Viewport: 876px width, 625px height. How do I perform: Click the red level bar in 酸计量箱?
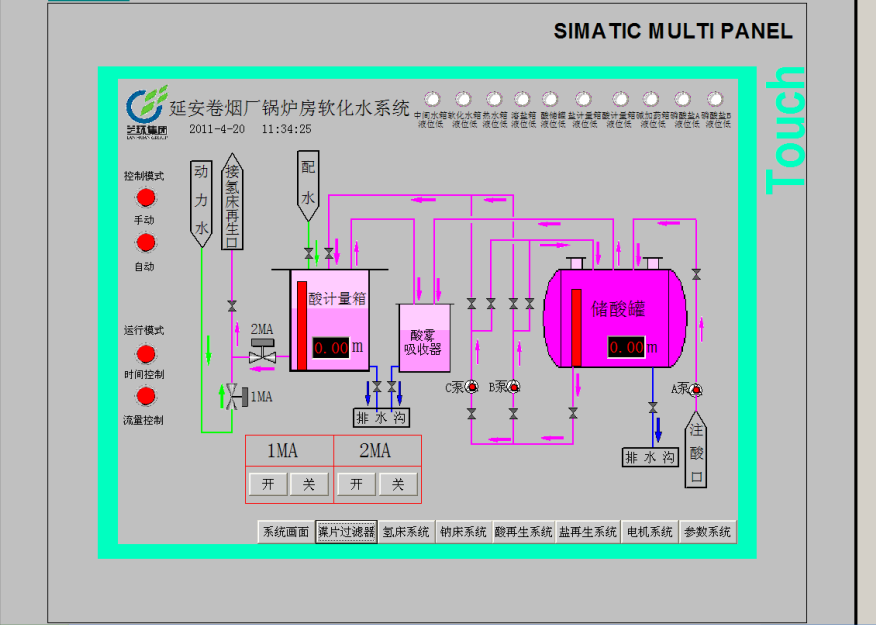tap(301, 325)
